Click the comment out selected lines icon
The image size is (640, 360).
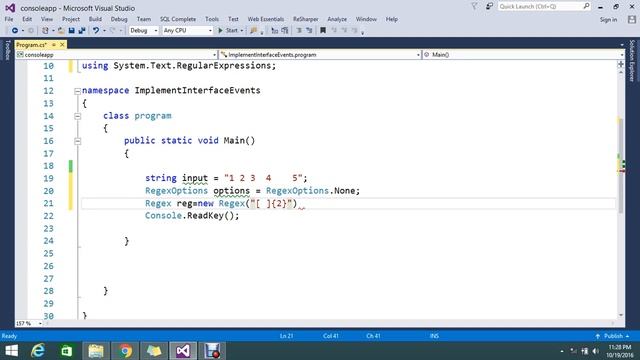tap(274, 31)
